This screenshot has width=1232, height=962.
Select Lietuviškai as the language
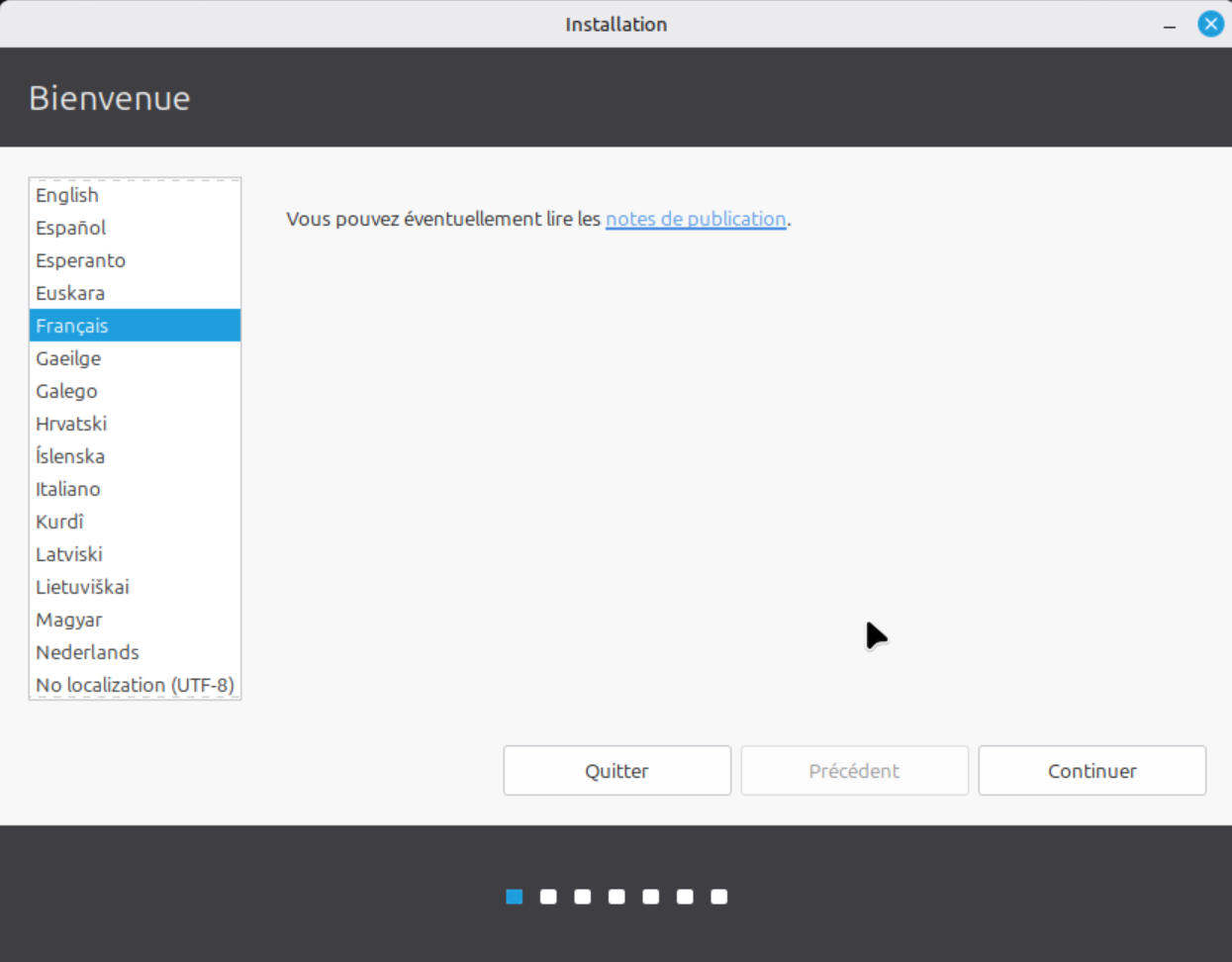(135, 587)
